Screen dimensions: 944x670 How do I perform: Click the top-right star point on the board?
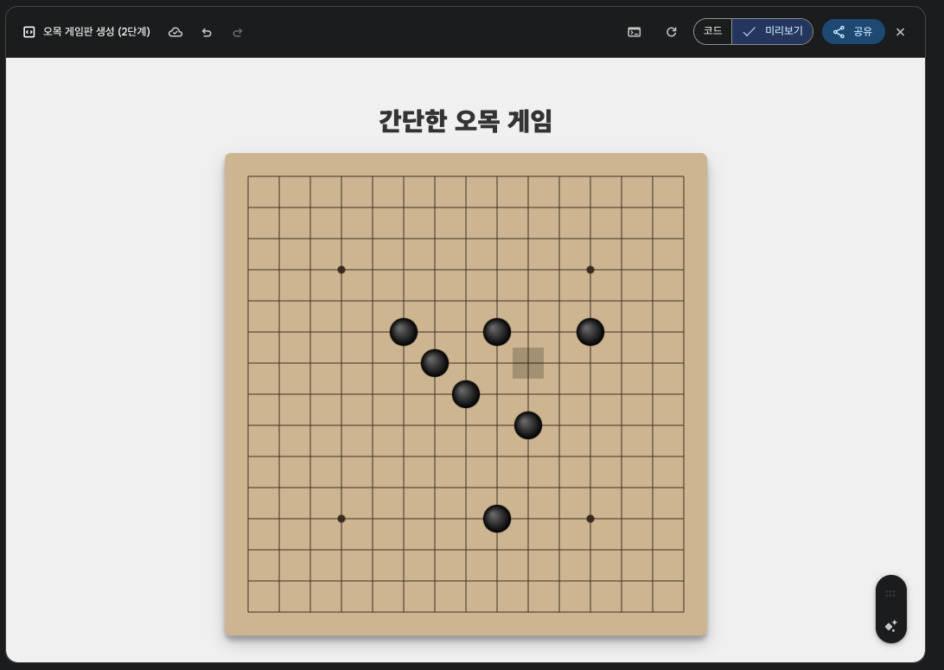click(590, 270)
